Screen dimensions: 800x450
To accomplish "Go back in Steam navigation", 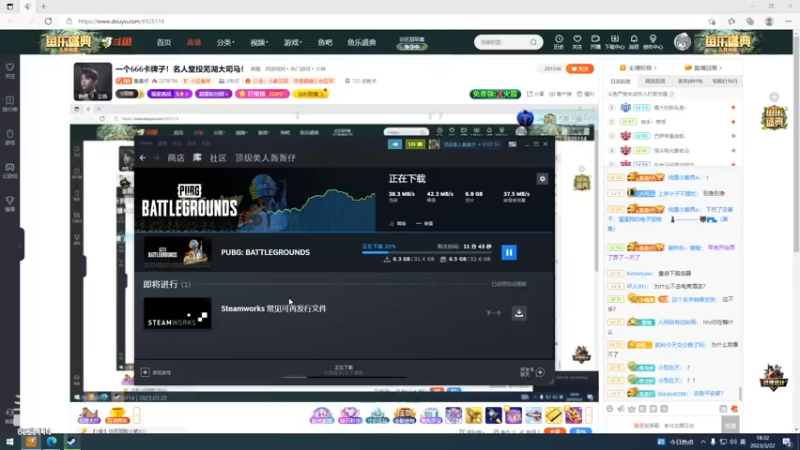I will tap(143, 158).
